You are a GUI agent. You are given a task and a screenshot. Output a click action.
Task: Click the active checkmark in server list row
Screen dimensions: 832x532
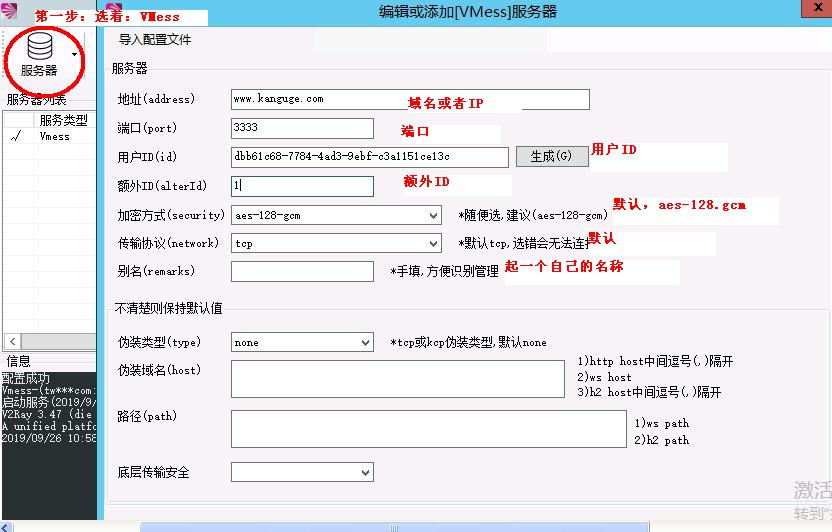tap(15, 137)
